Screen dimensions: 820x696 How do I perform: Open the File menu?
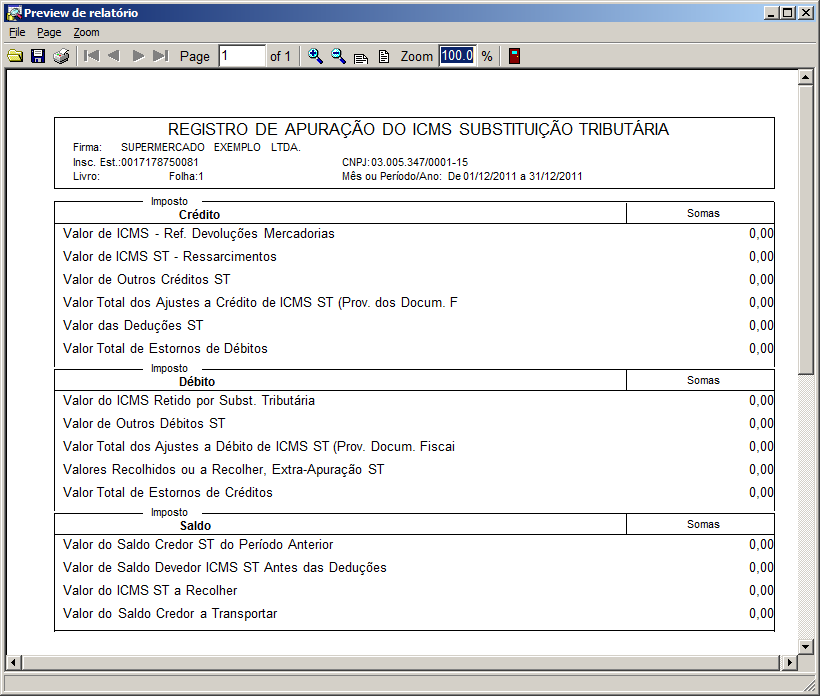[17, 32]
